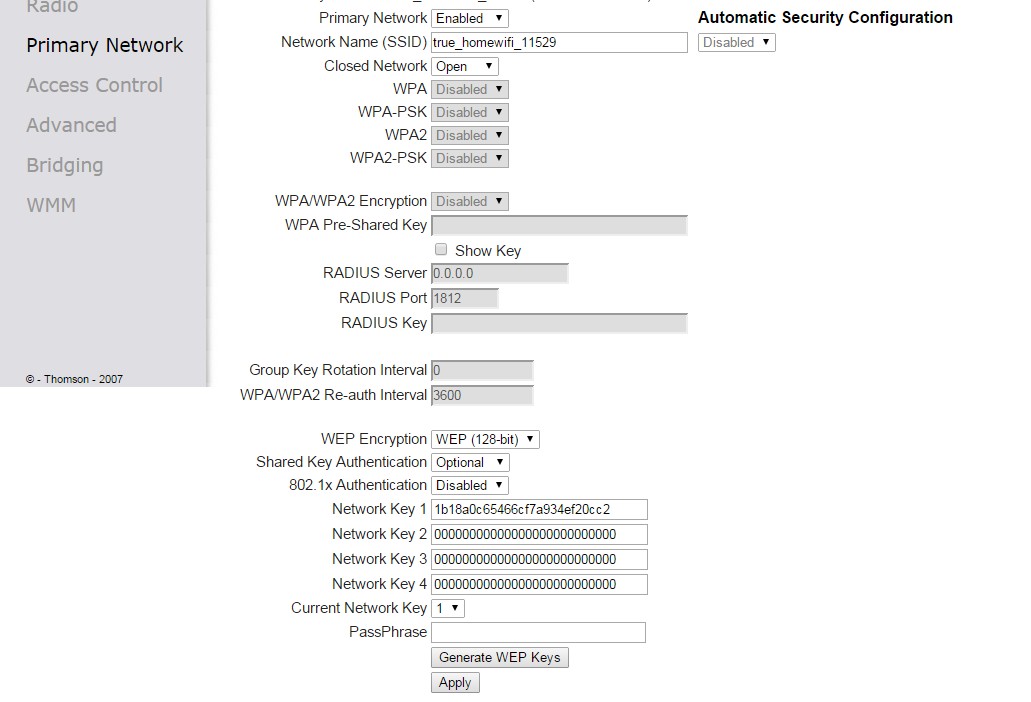Select Bridging in the sidebar
This screenshot has height=702, width=1031.
[64, 165]
